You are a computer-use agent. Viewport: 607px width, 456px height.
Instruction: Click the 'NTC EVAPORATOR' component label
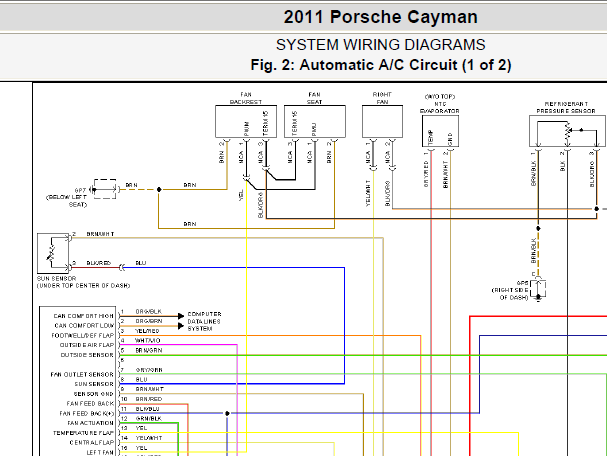(440, 107)
